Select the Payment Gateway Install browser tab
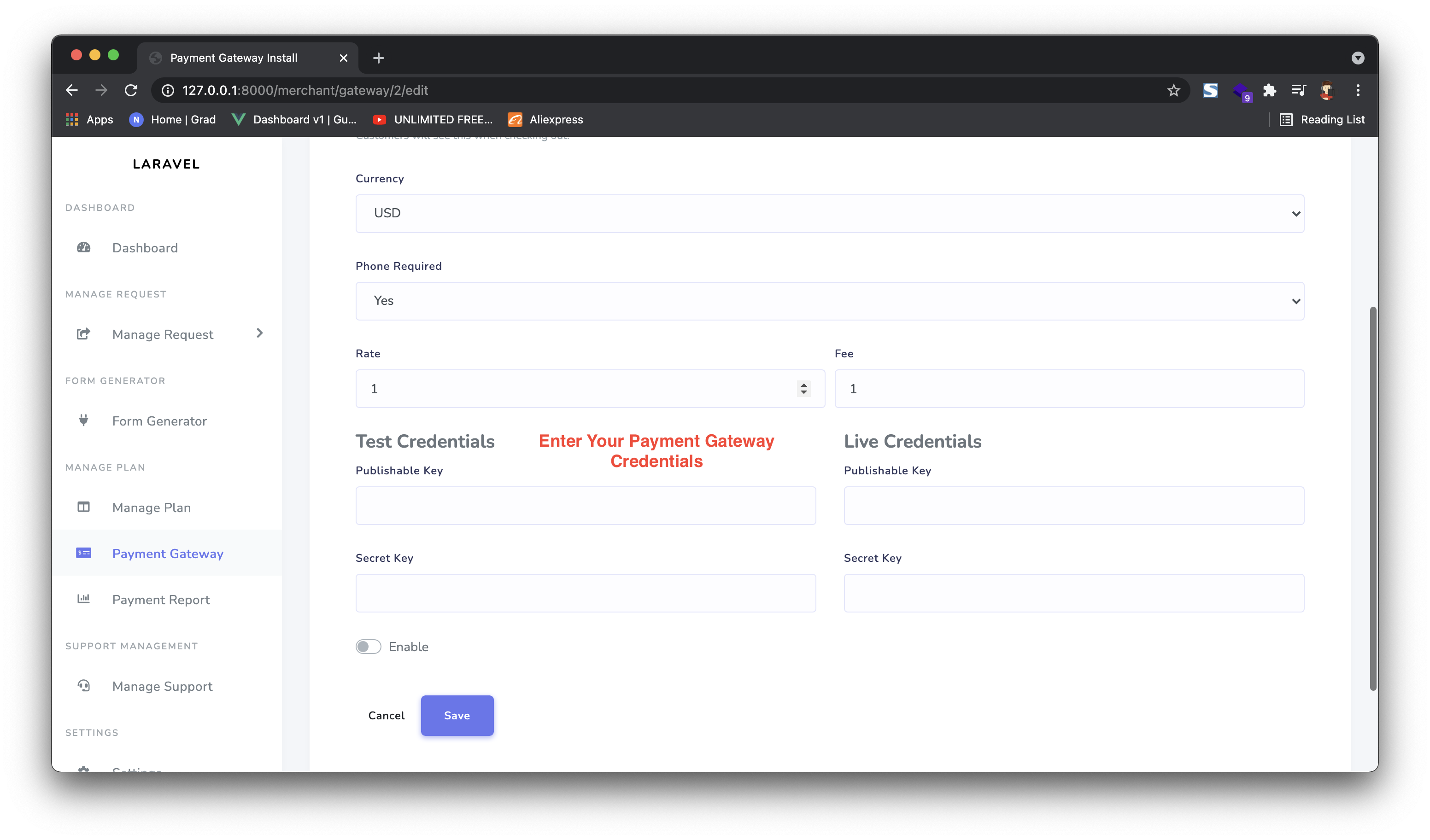The image size is (1430, 840). pos(234,58)
